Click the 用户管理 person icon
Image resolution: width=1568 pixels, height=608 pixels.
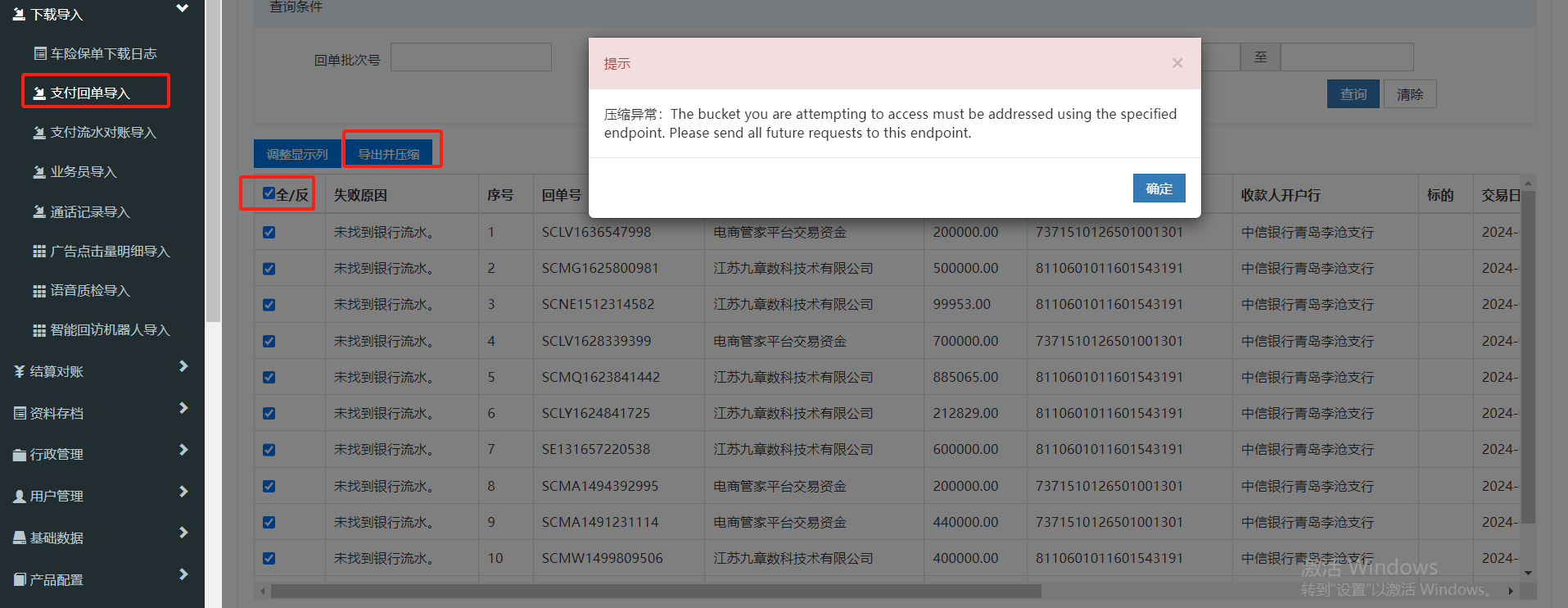click(20, 497)
